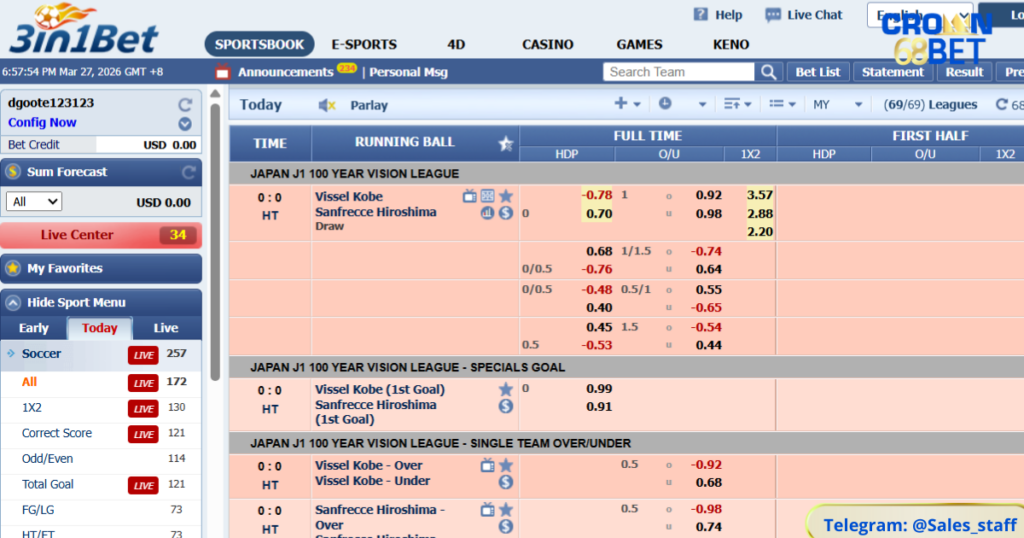Viewport: 1024px width, 538px height.
Task: Select 1X2 in soccer menu
Action: pyautogui.click(x=31, y=407)
